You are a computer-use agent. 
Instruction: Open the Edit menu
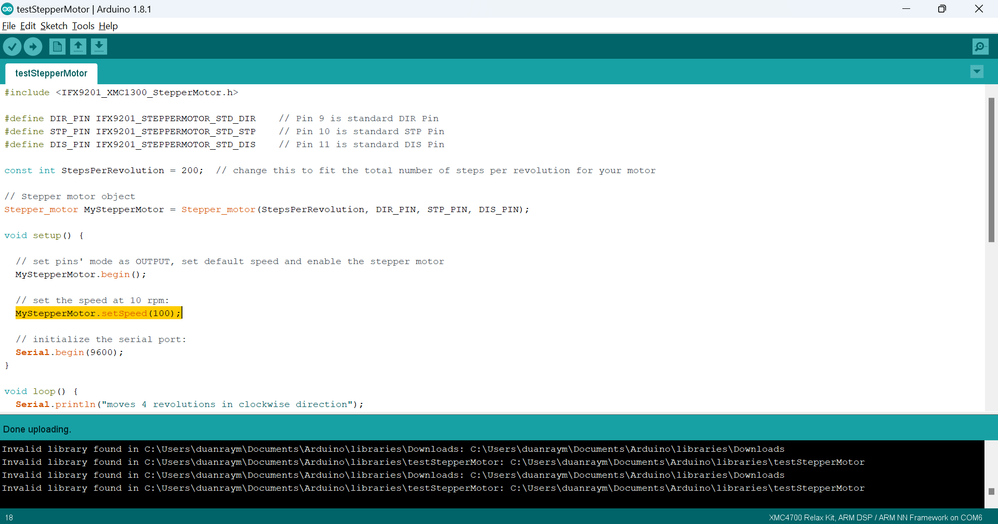pyautogui.click(x=28, y=26)
